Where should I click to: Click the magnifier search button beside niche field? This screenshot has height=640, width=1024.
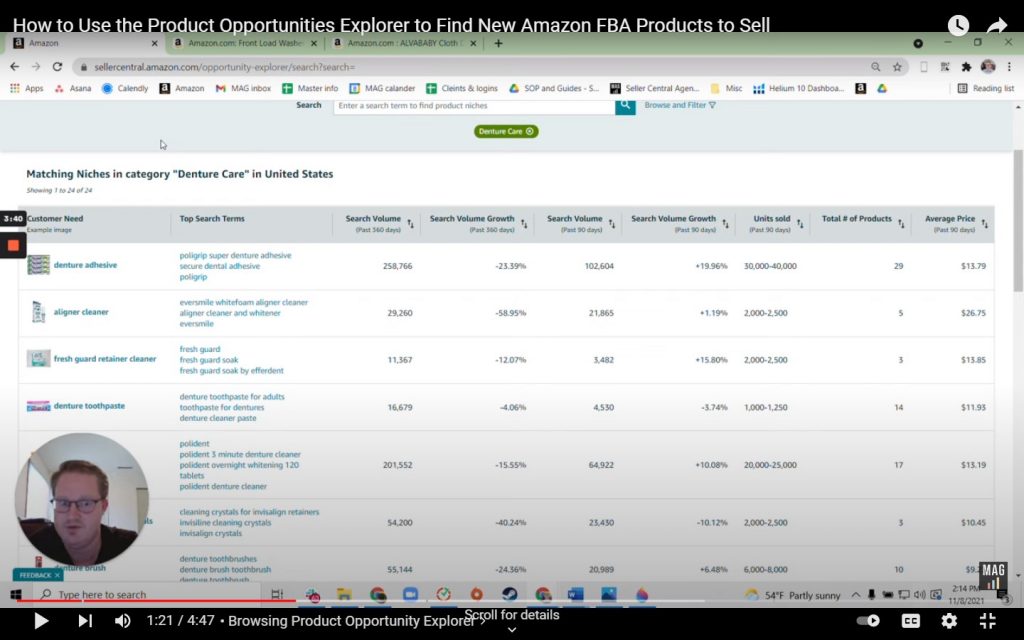[x=625, y=105]
